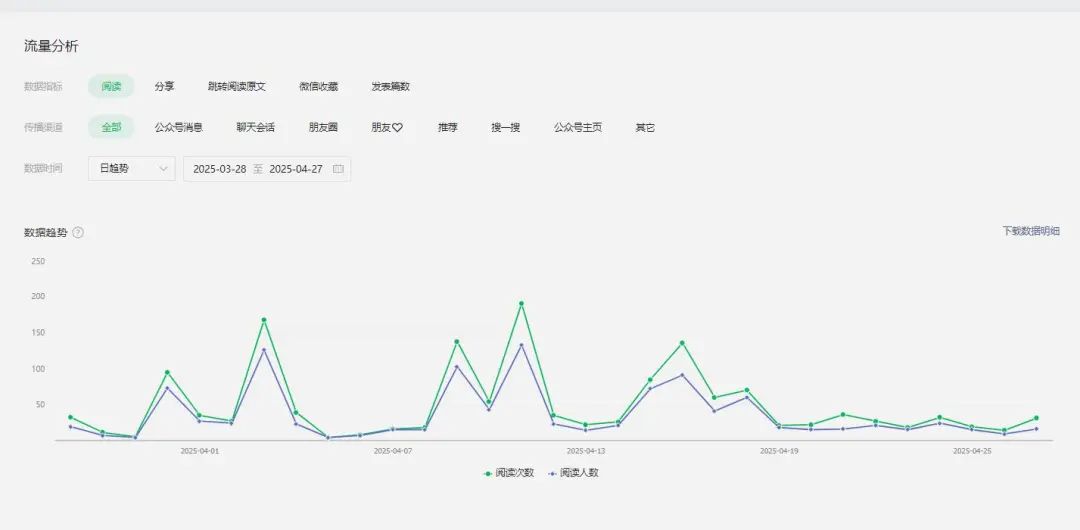Image resolution: width=1080 pixels, height=530 pixels.
Task: Click start date 2025-03-28 field
Action: pos(219,169)
